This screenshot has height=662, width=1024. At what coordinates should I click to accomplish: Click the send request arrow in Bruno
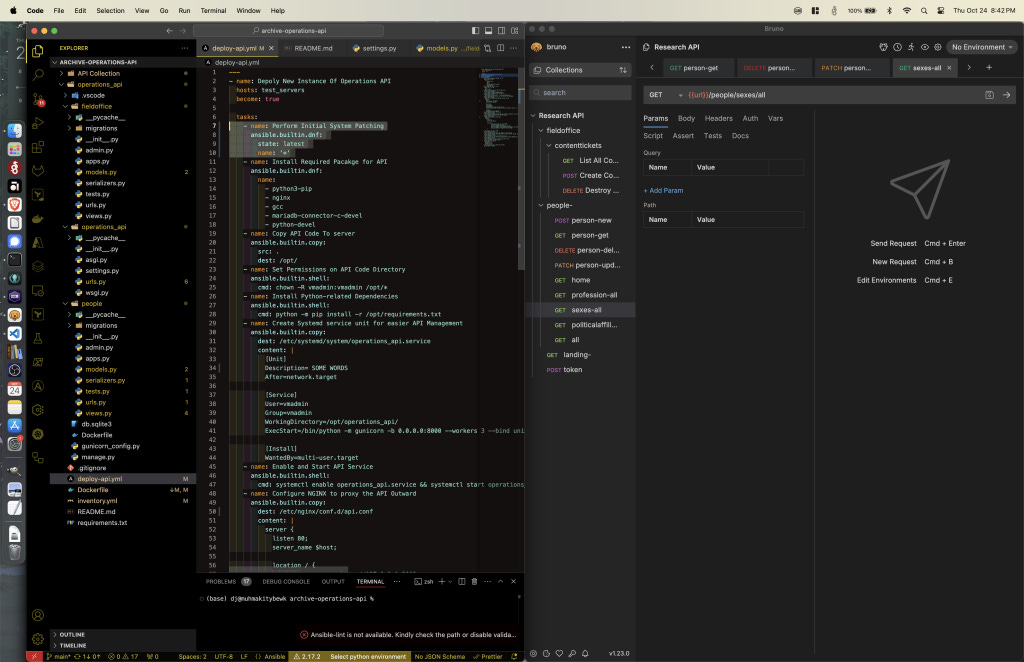(1006, 94)
